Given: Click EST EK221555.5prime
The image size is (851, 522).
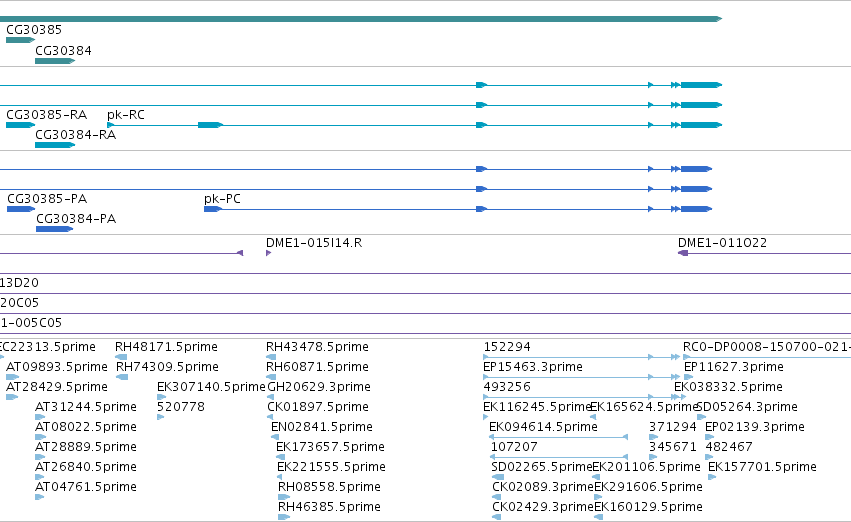Looking at the screenshot, I should pos(331,467).
